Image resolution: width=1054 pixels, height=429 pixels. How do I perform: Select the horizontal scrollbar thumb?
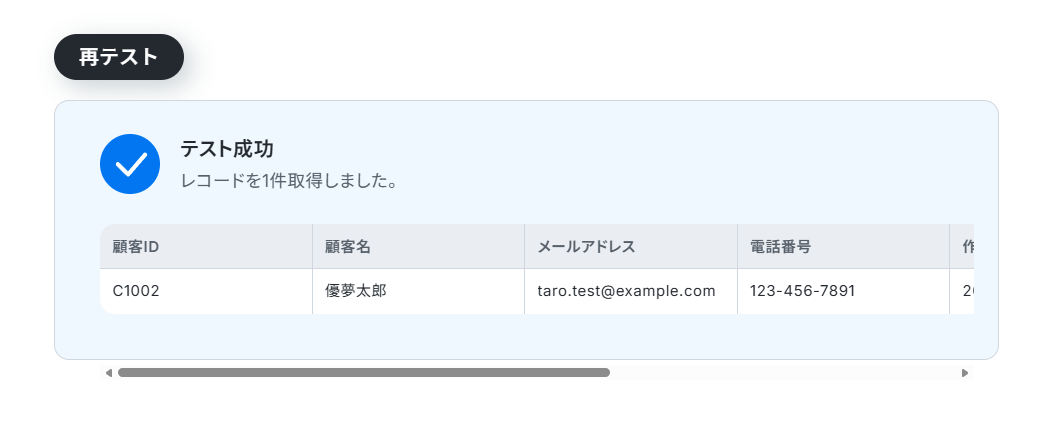(x=364, y=373)
